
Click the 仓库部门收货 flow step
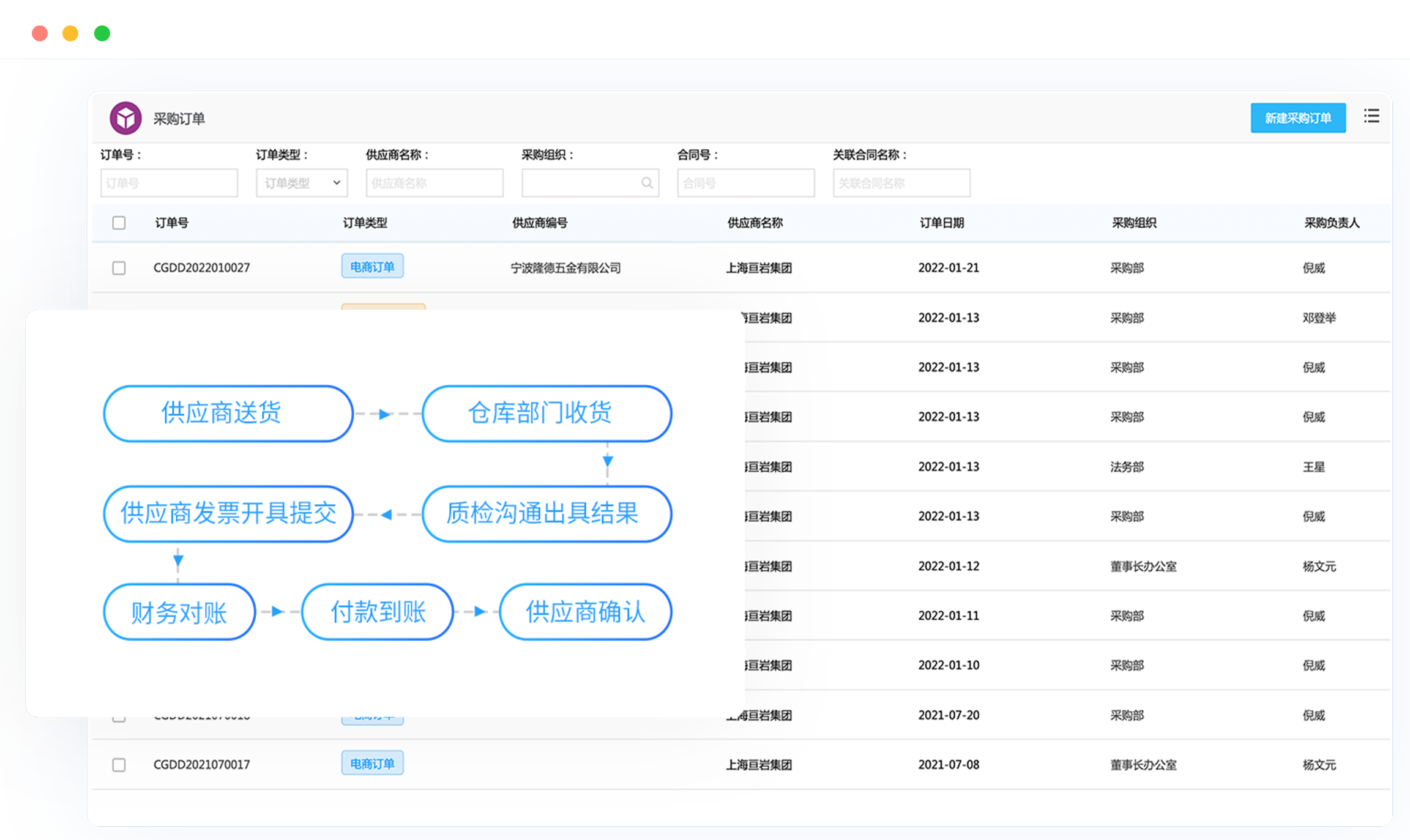pyautogui.click(x=546, y=414)
